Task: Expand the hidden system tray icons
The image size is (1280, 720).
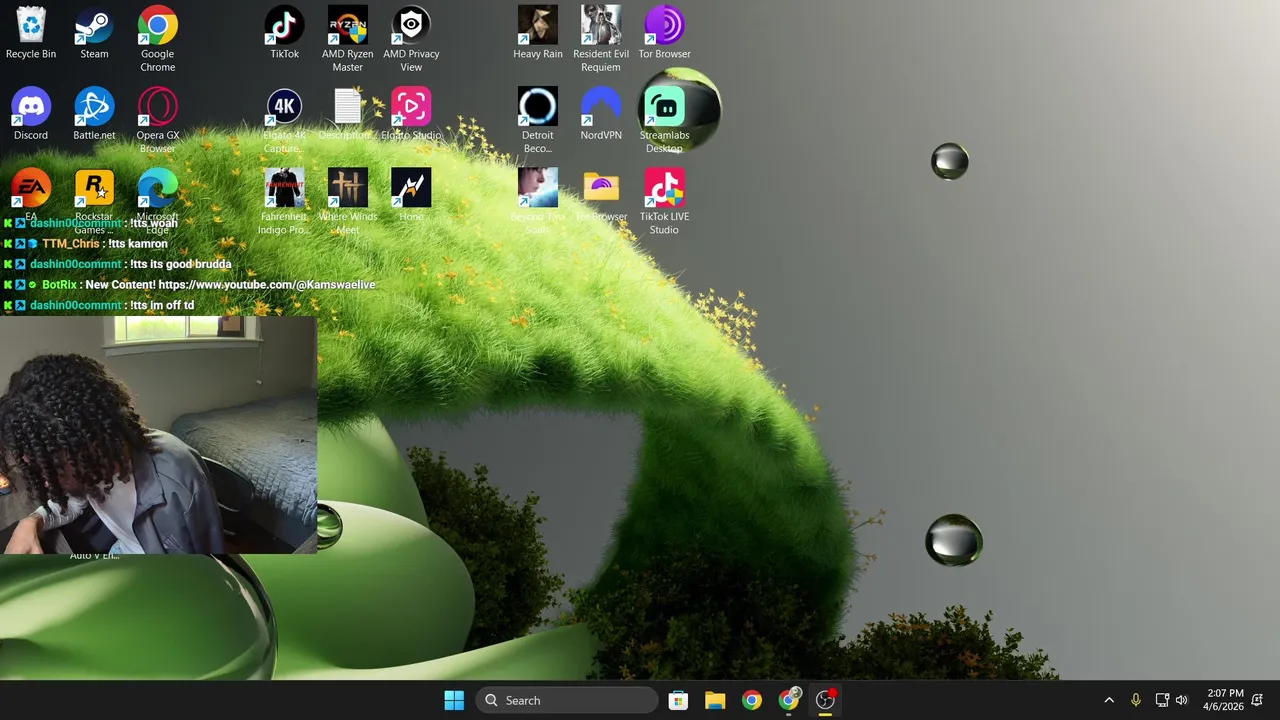Action: coord(1109,700)
